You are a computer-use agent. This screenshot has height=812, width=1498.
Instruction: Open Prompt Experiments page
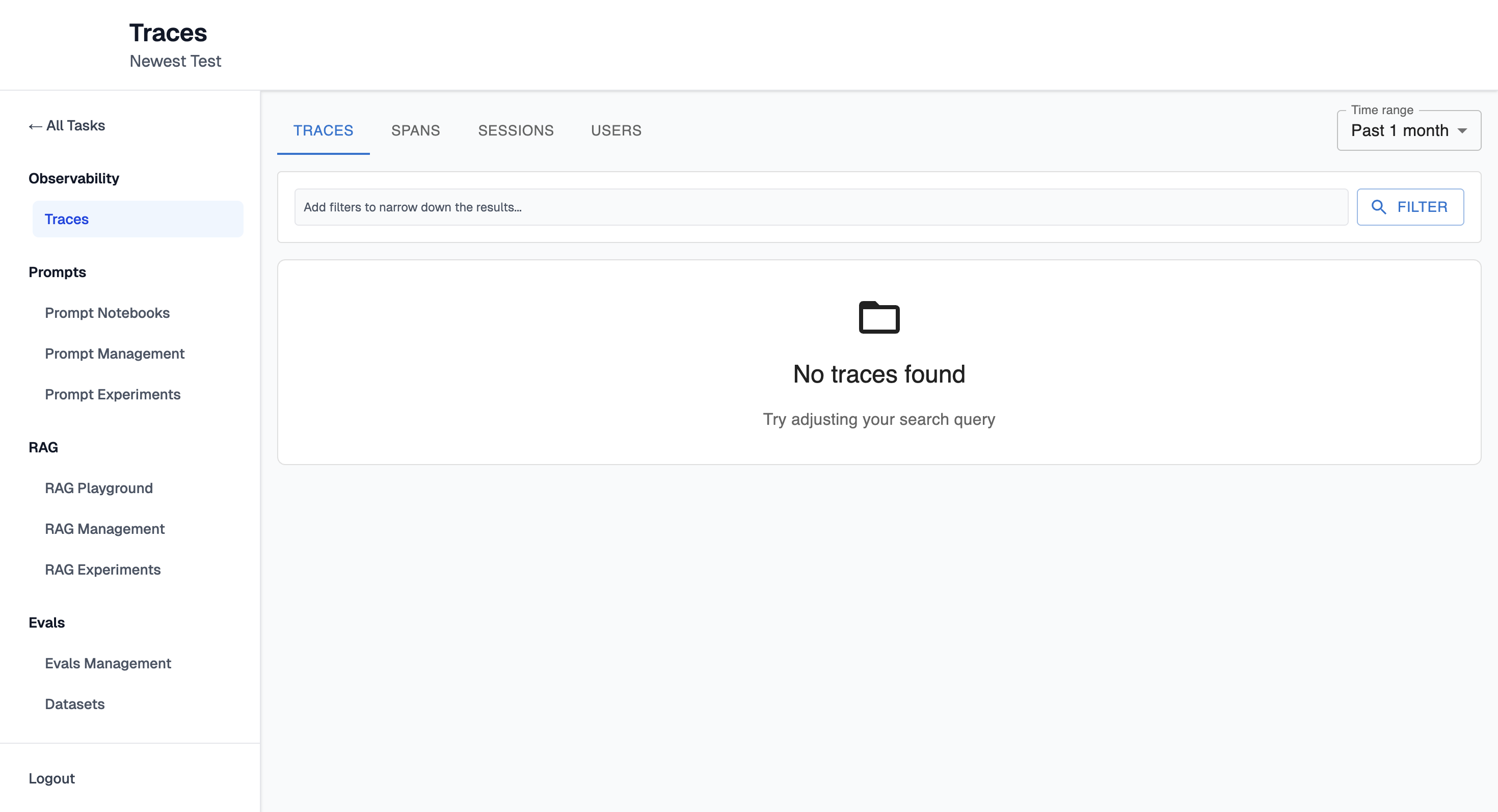113,394
